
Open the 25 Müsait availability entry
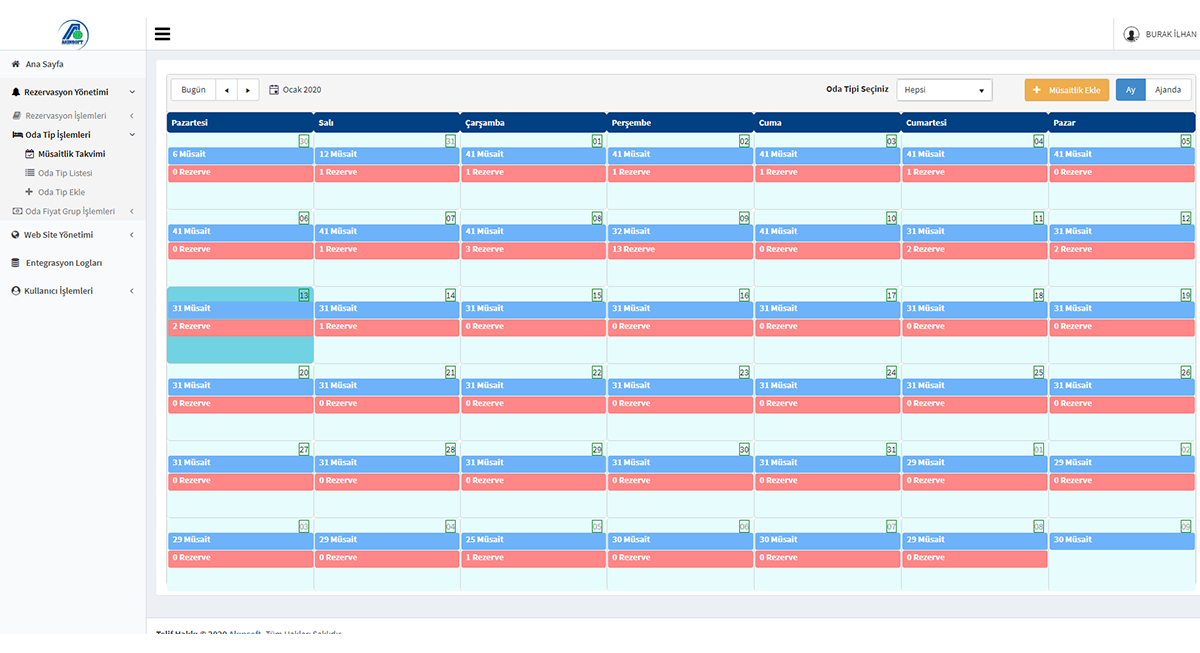[534, 540]
